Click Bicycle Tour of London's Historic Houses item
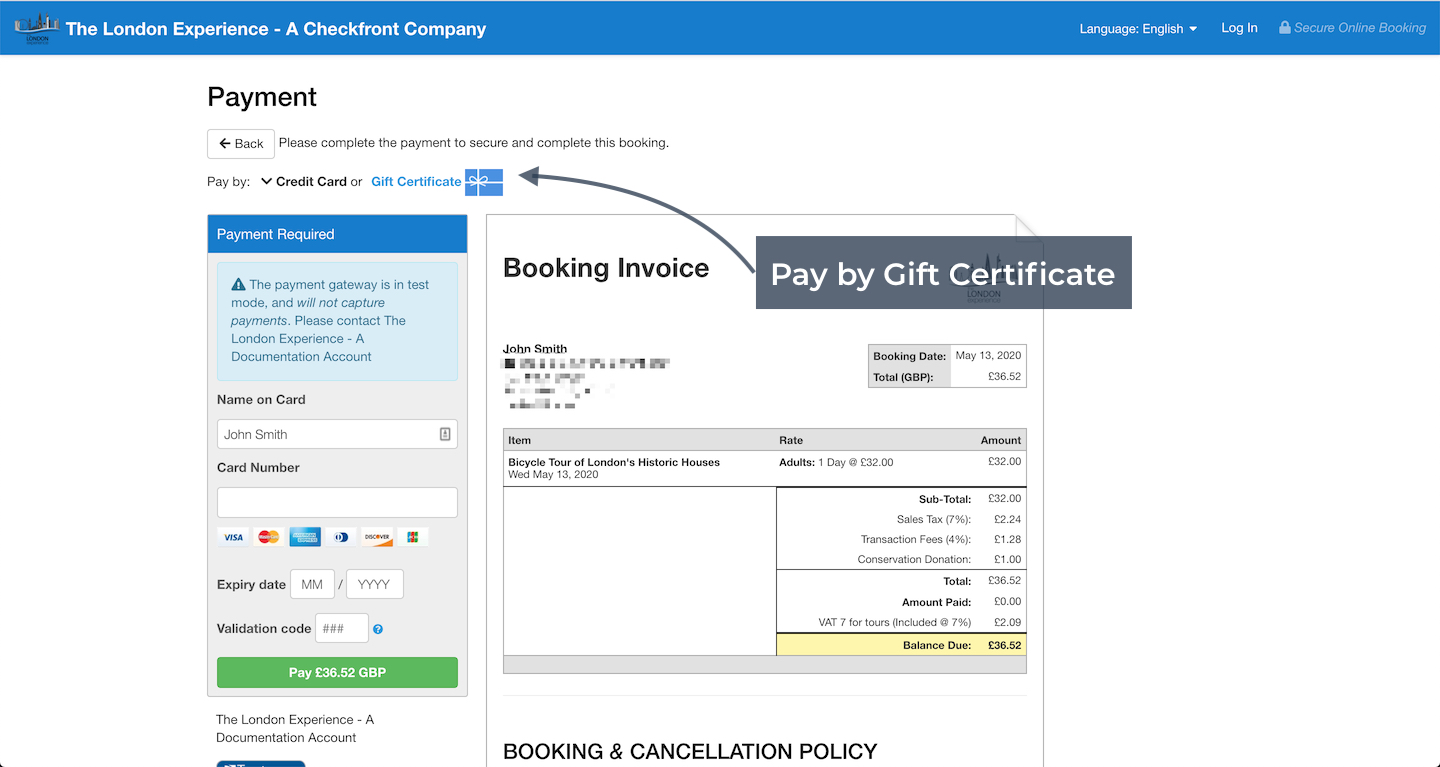The image size is (1440, 767). (614, 462)
